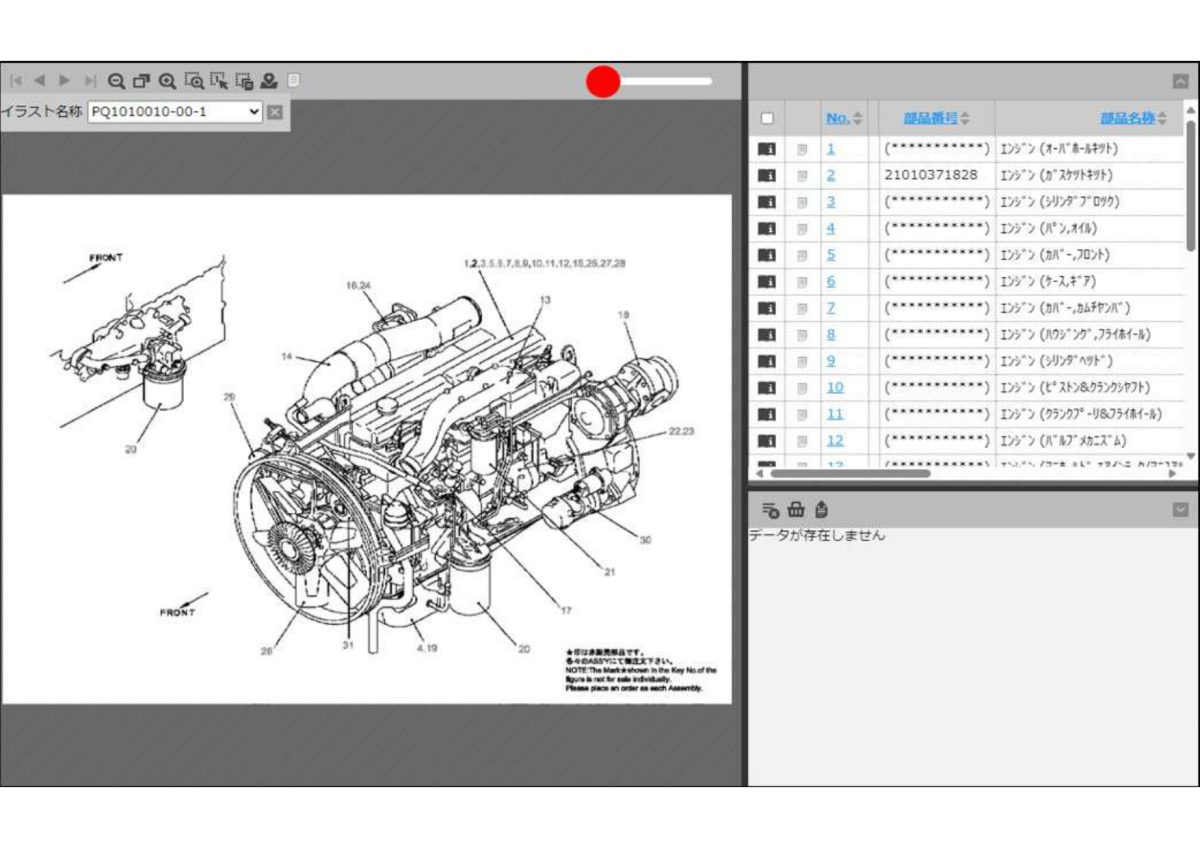The image size is (1200, 848).
Task: Select the part number text 21010371828
Action: tap(931, 175)
